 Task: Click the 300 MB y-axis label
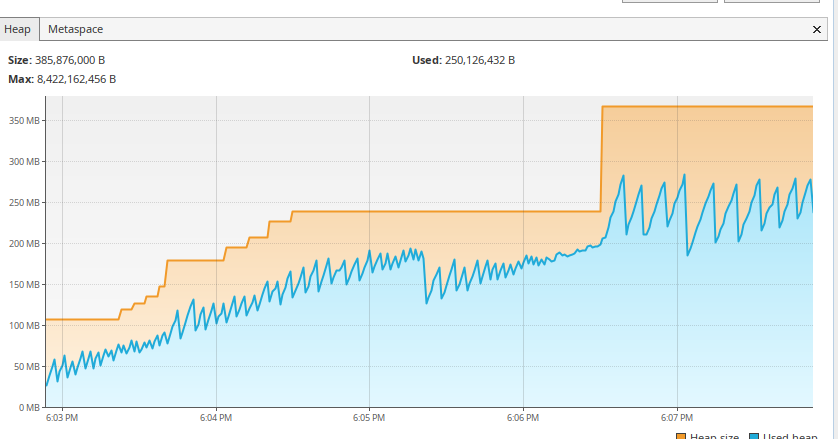click(24, 161)
